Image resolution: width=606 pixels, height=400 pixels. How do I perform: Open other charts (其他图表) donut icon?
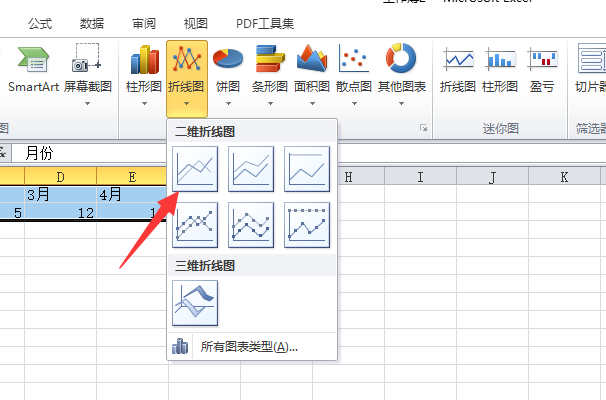[x=401, y=58]
